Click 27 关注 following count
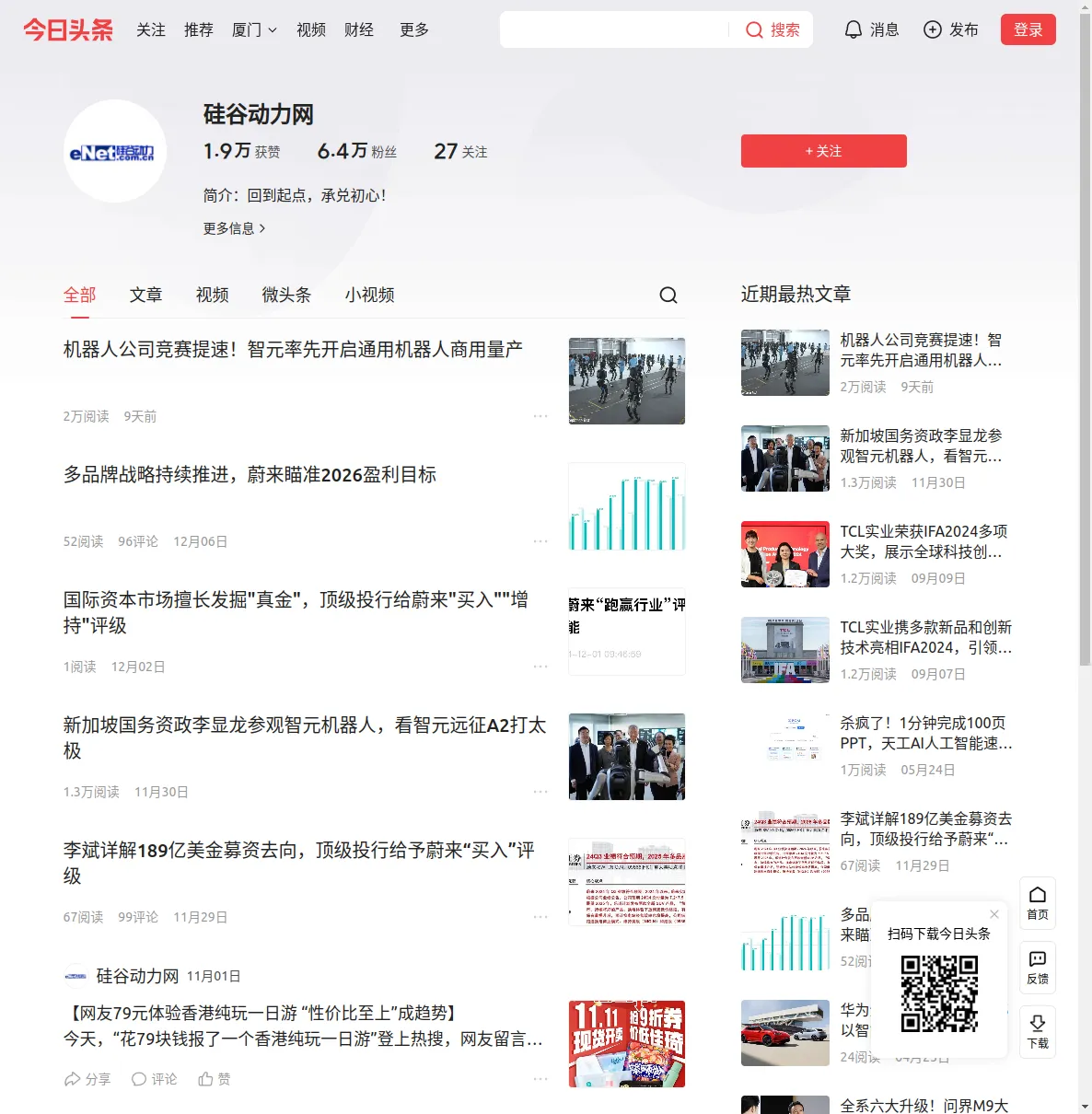The width and height of the screenshot is (1092, 1114). [461, 151]
